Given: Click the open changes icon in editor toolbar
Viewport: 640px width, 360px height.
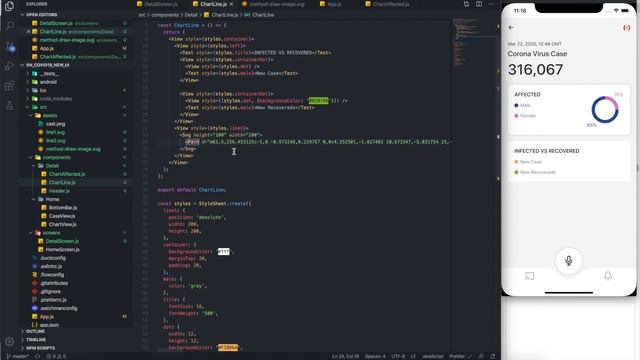Looking at the screenshot, I should pyautogui.click(x=466, y=4).
